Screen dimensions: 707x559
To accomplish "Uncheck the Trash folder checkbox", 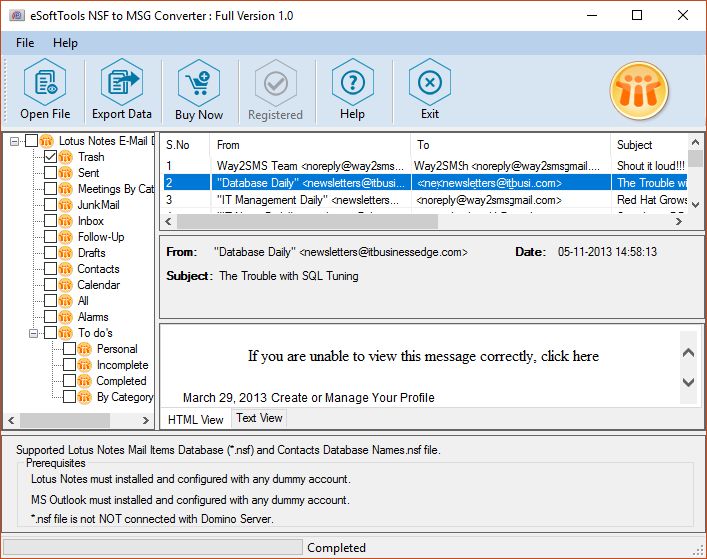I will [x=50, y=157].
